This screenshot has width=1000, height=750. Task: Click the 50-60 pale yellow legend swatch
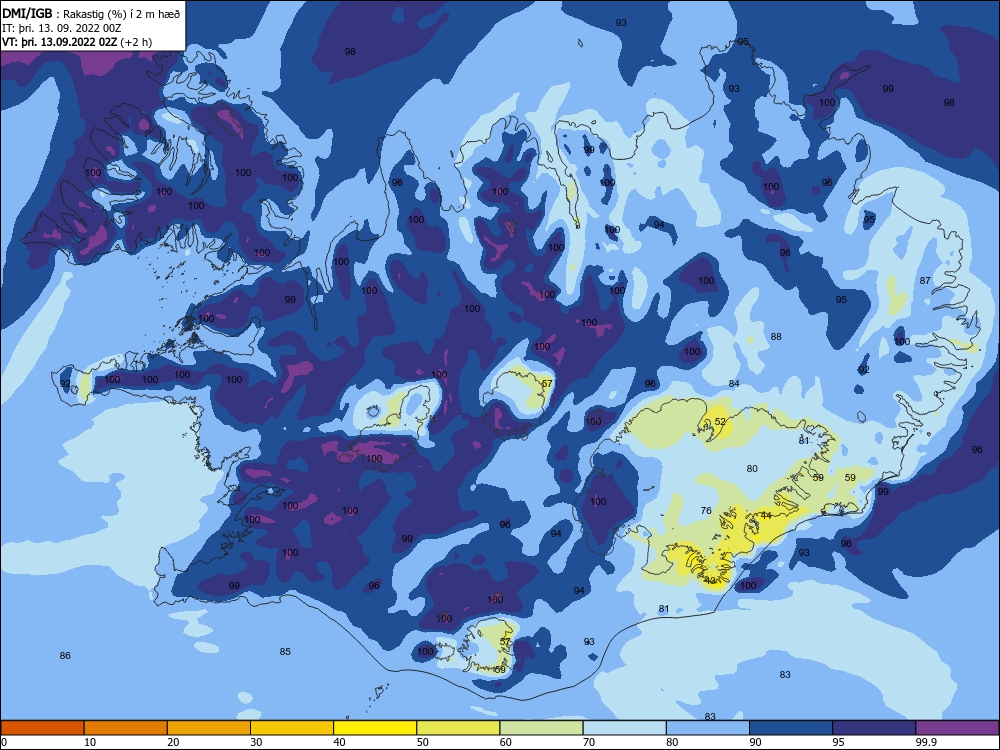[x=458, y=728]
